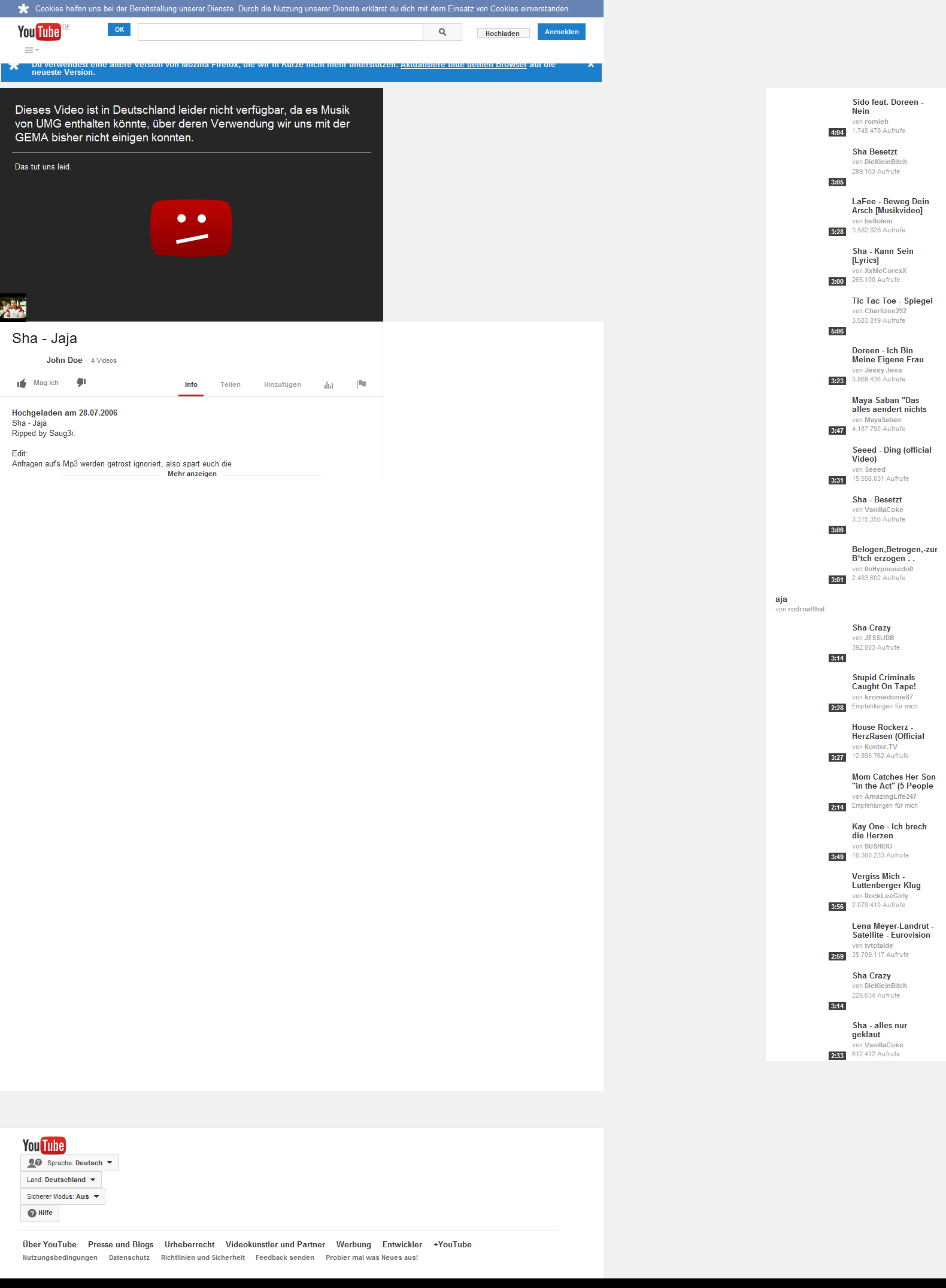Open 'Sha Crazy' by DieKleinBitch
This screenshot has width=946, height=1288.
tap(872, 975)
